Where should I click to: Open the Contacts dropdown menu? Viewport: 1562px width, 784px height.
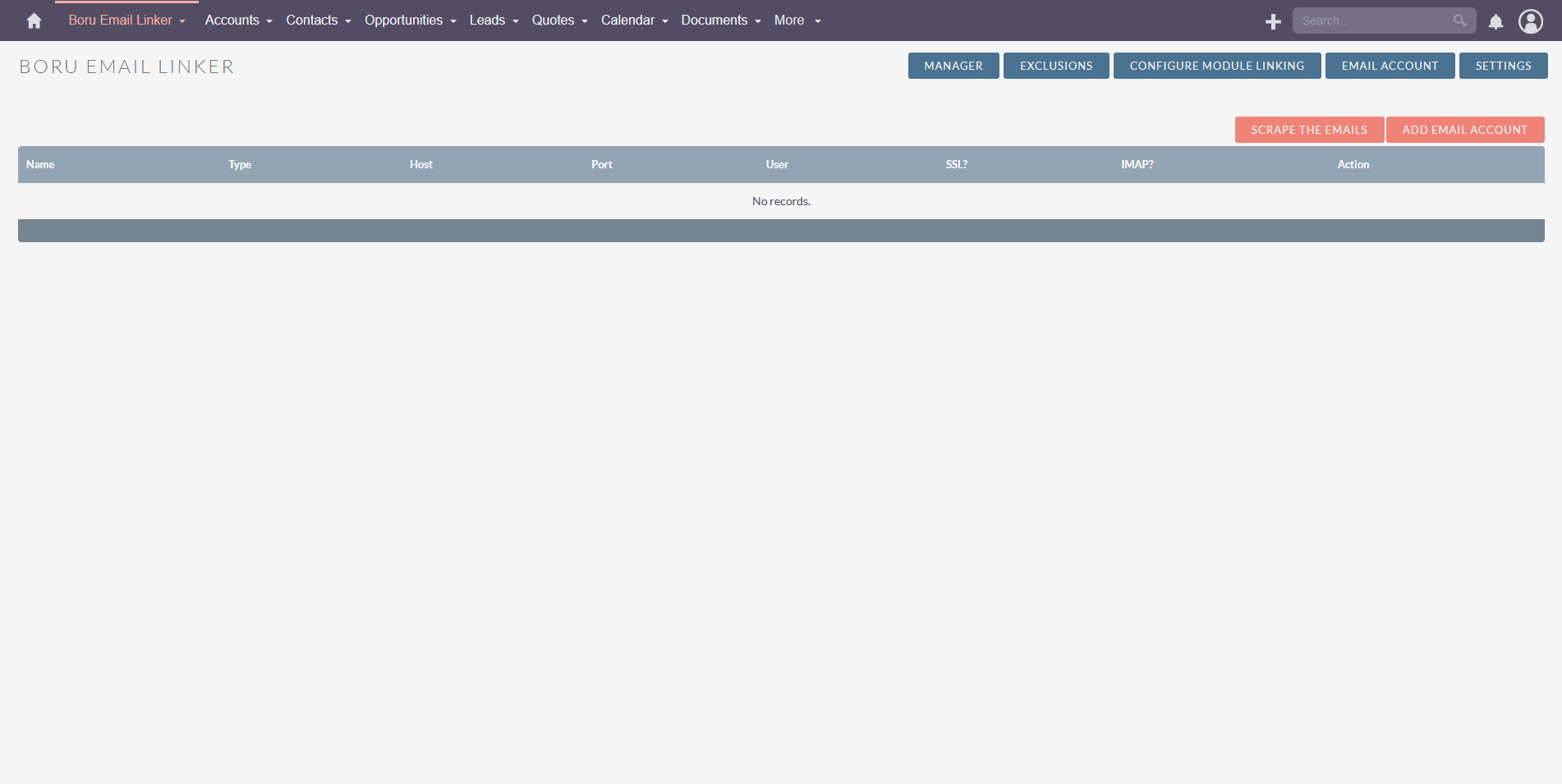318,21
